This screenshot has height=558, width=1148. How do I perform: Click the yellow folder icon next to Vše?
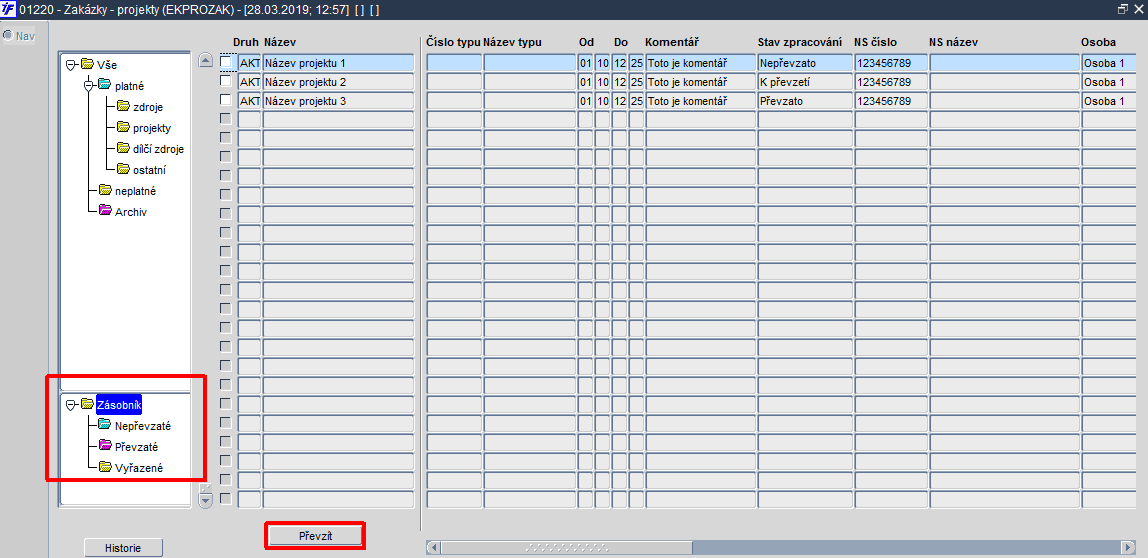tap(87, 64)
